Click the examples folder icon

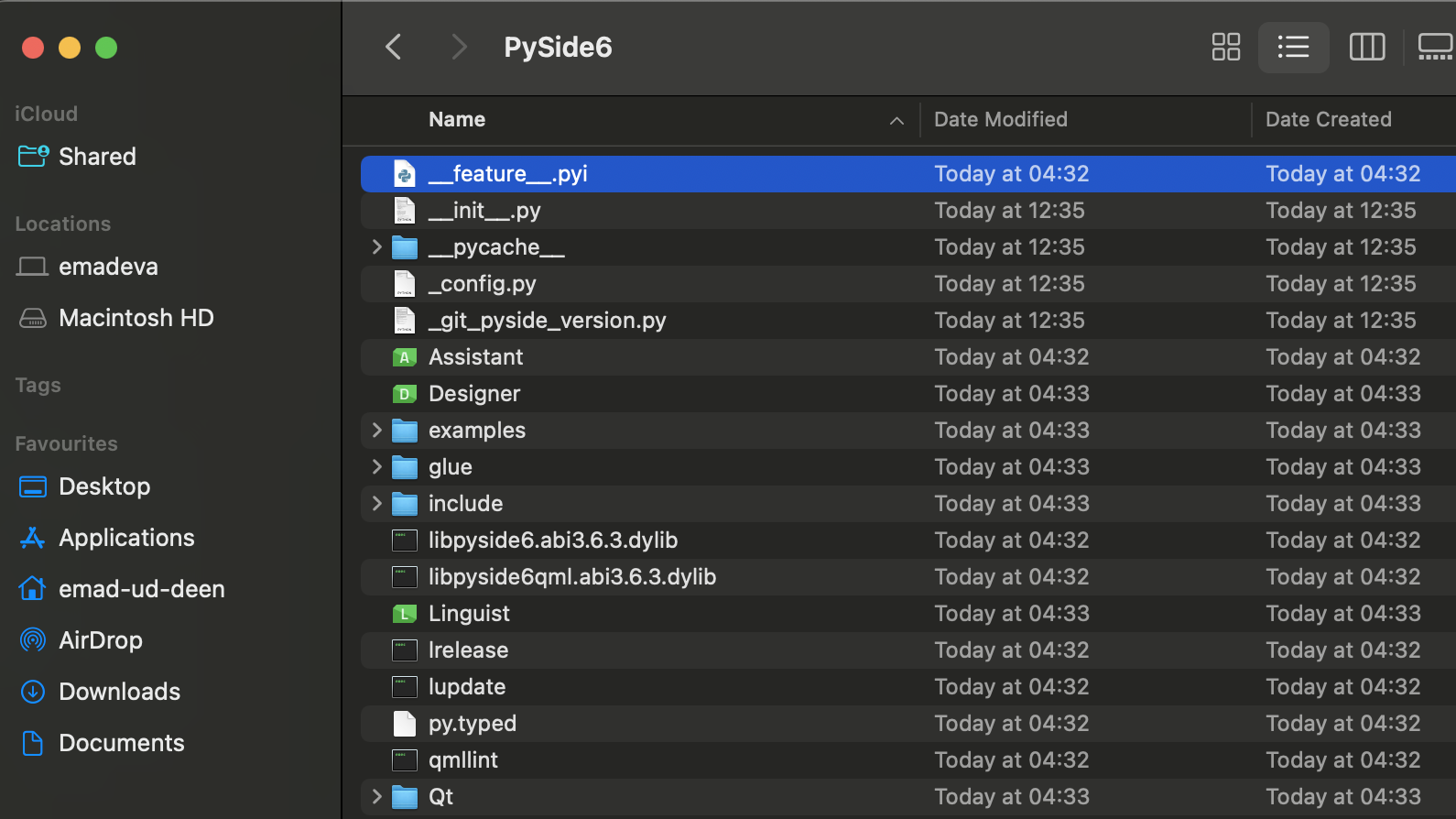[405, 431]
